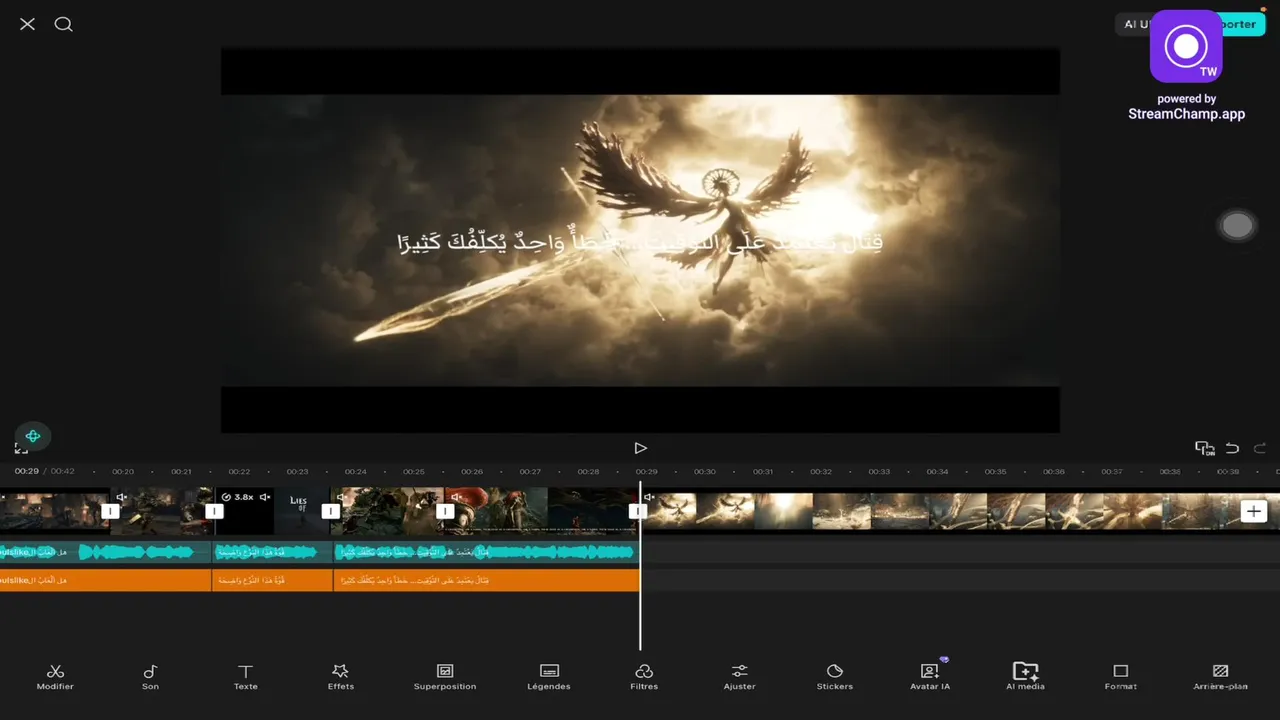Select the middle orange caption clip
The height and width of the screenshot is (720, 1280).
coord(272,580)
